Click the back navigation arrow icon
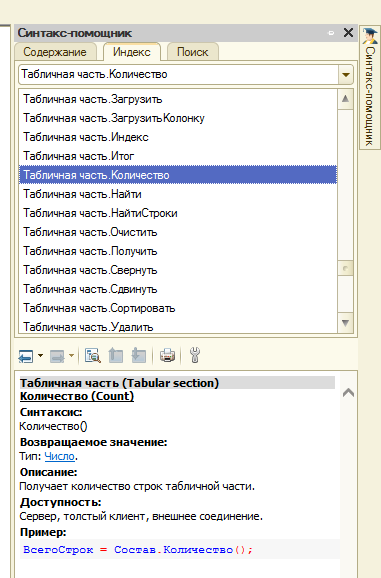Image resolution: width=381 pixels, height=578 pixels. coord(26,356)
